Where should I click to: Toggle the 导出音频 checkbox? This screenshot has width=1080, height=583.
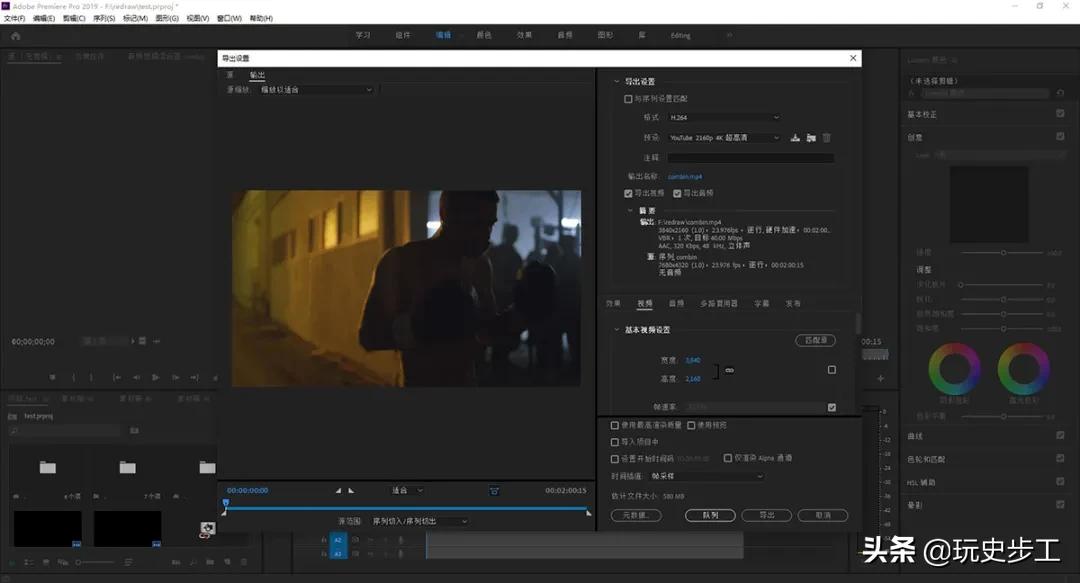tap(677, 193)
